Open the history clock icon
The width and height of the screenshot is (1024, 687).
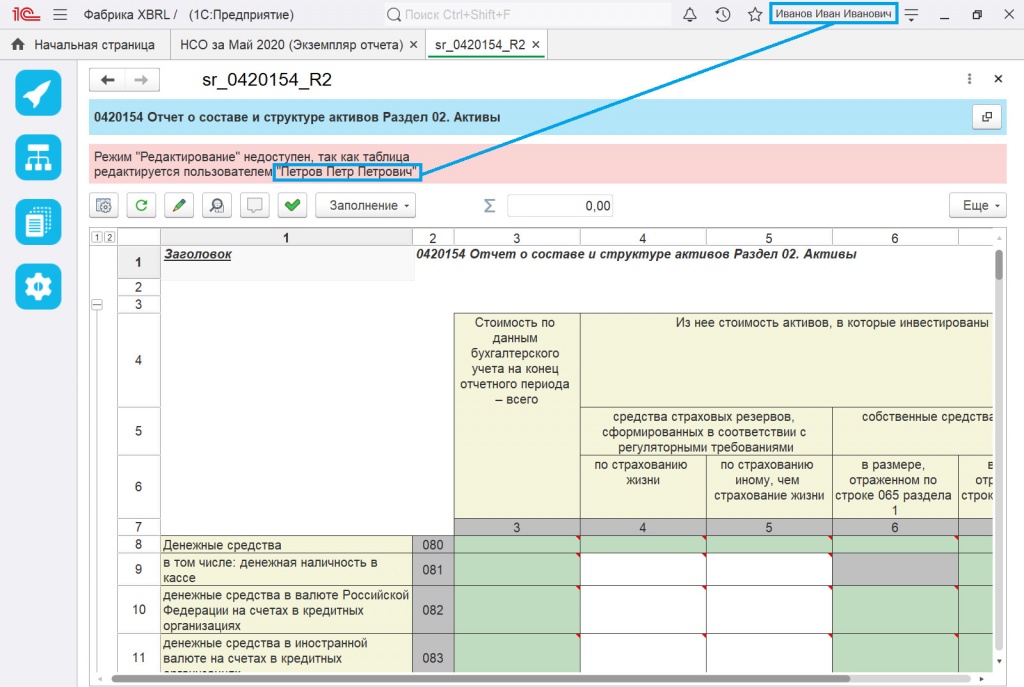[722, 14]
